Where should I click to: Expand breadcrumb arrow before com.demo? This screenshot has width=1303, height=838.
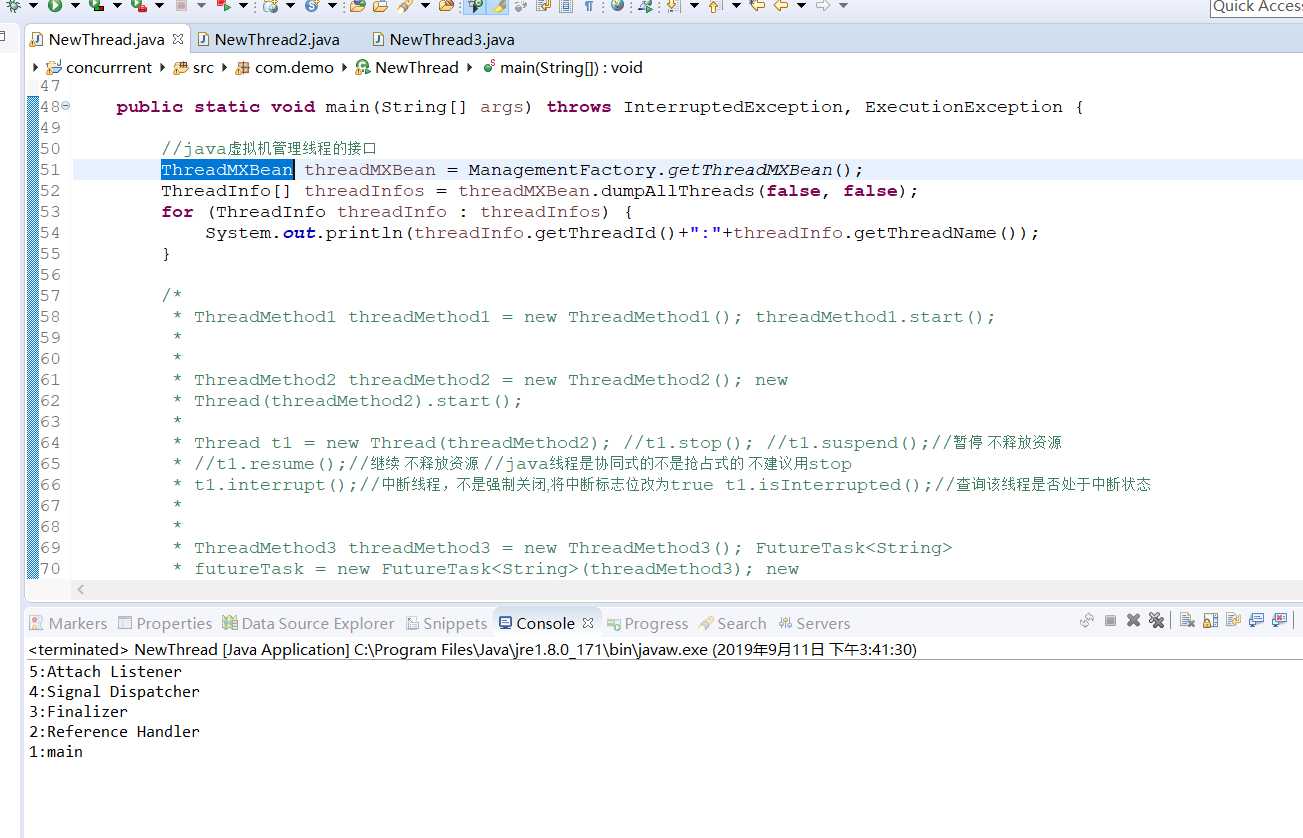(x=224, y=67)
